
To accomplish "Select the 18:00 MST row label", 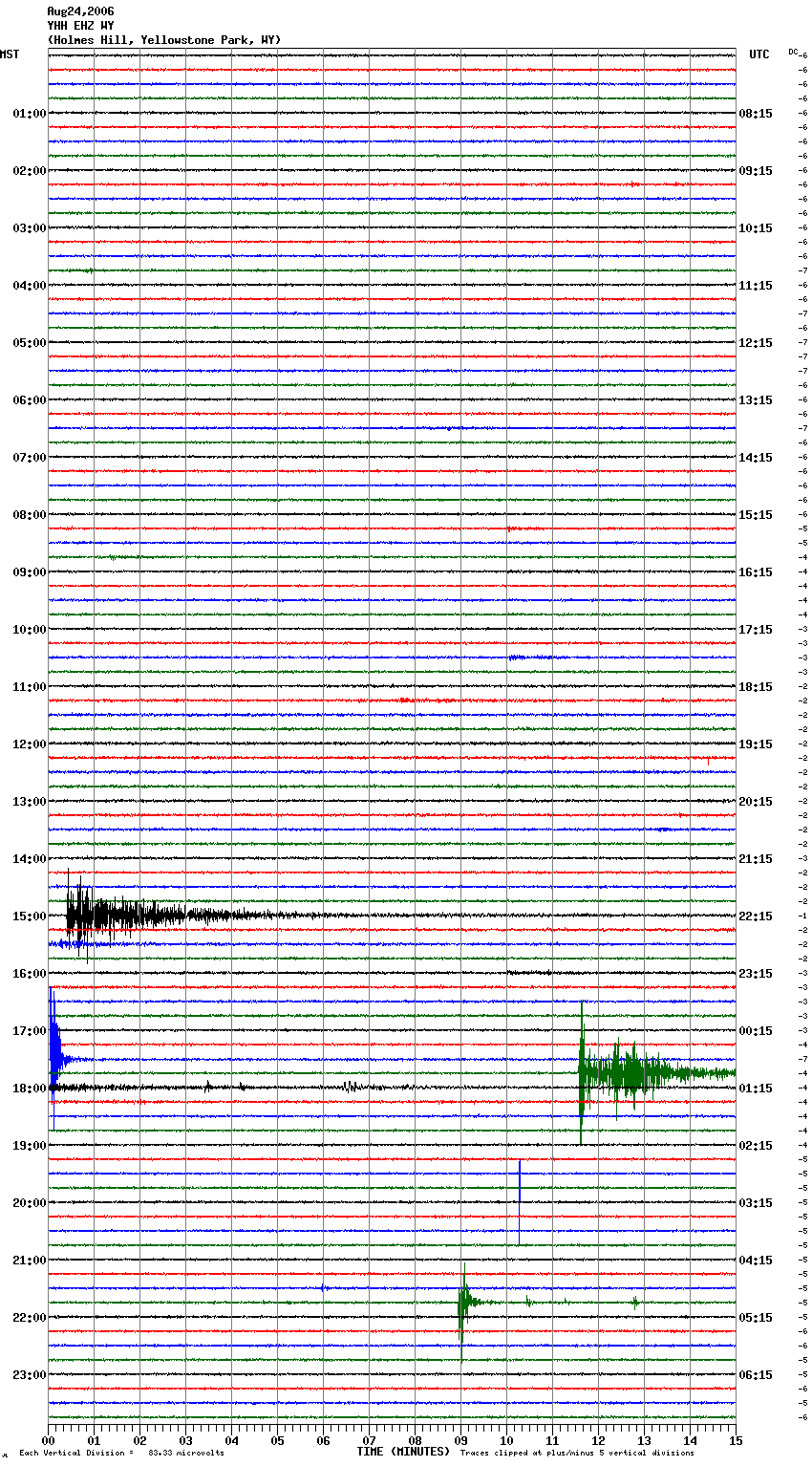I will 30,1089.
